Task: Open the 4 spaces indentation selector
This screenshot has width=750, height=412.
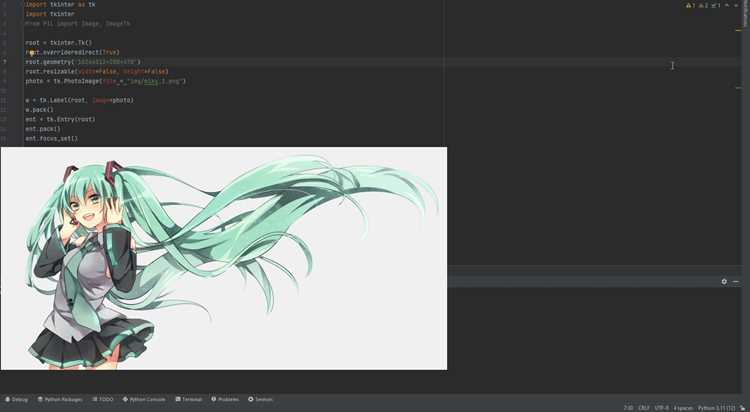Action: 683,408
